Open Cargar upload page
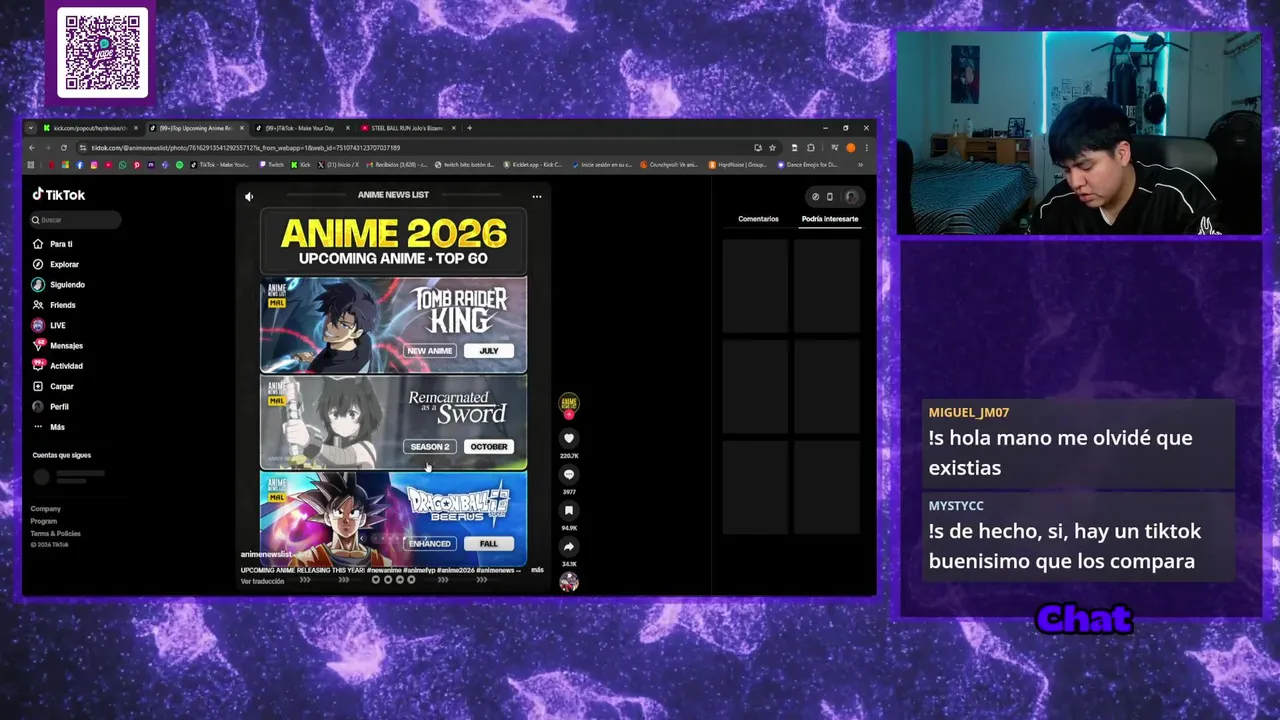Viewport: 1280px width, 720px height. (x=52, y=386)
